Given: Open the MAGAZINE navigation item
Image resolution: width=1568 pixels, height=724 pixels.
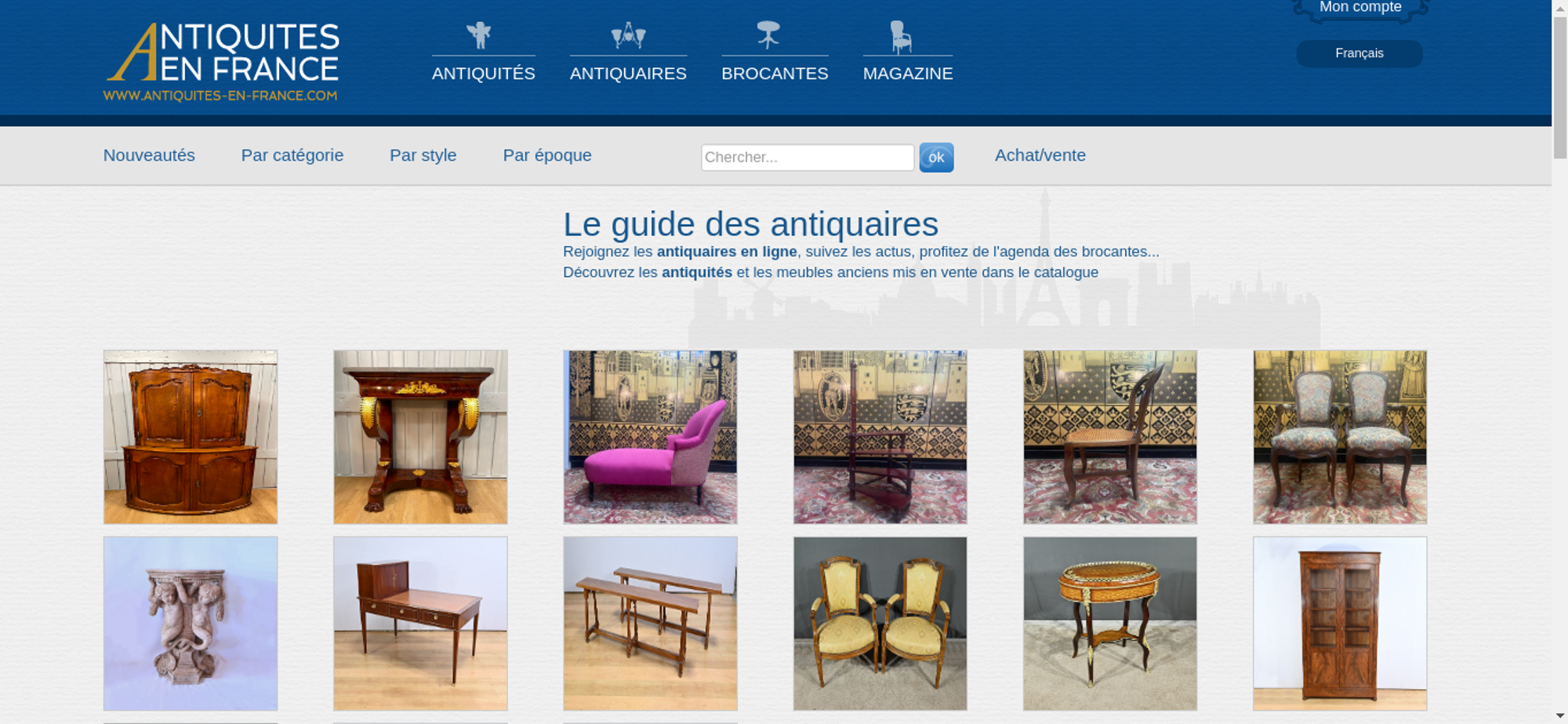Looking at the screenshot, I should pyautogui.click(x=908, y=74).
